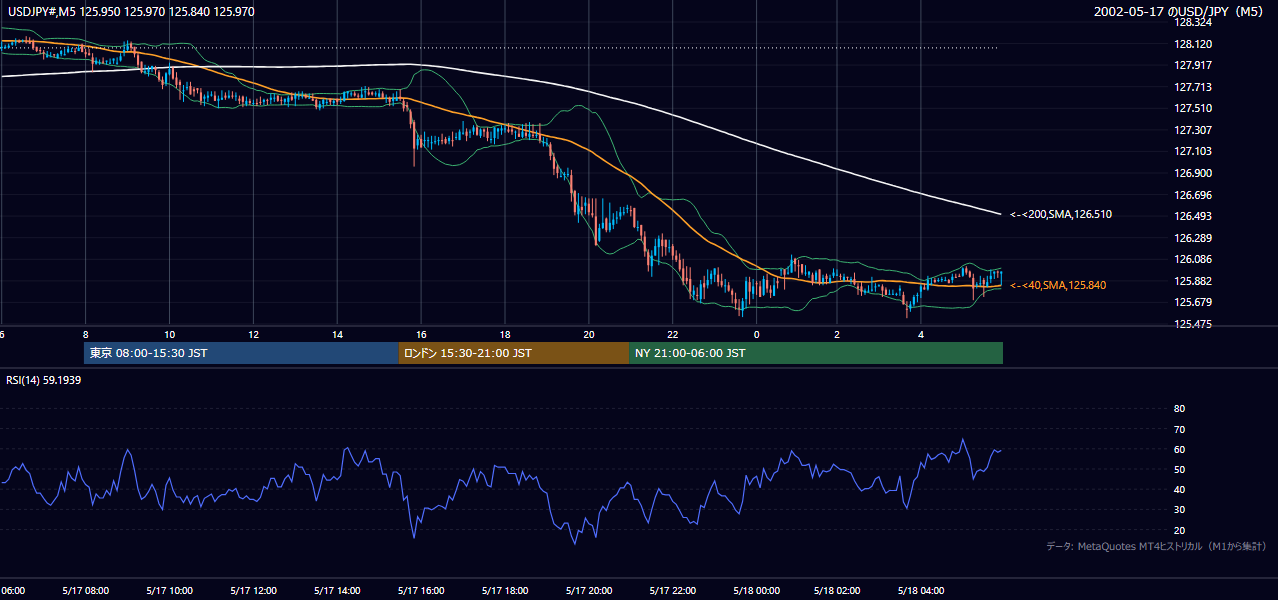Viewport: 1278px width, 600px height.
Task: Click price axis value 126.900
Action: coord(1193,173)
